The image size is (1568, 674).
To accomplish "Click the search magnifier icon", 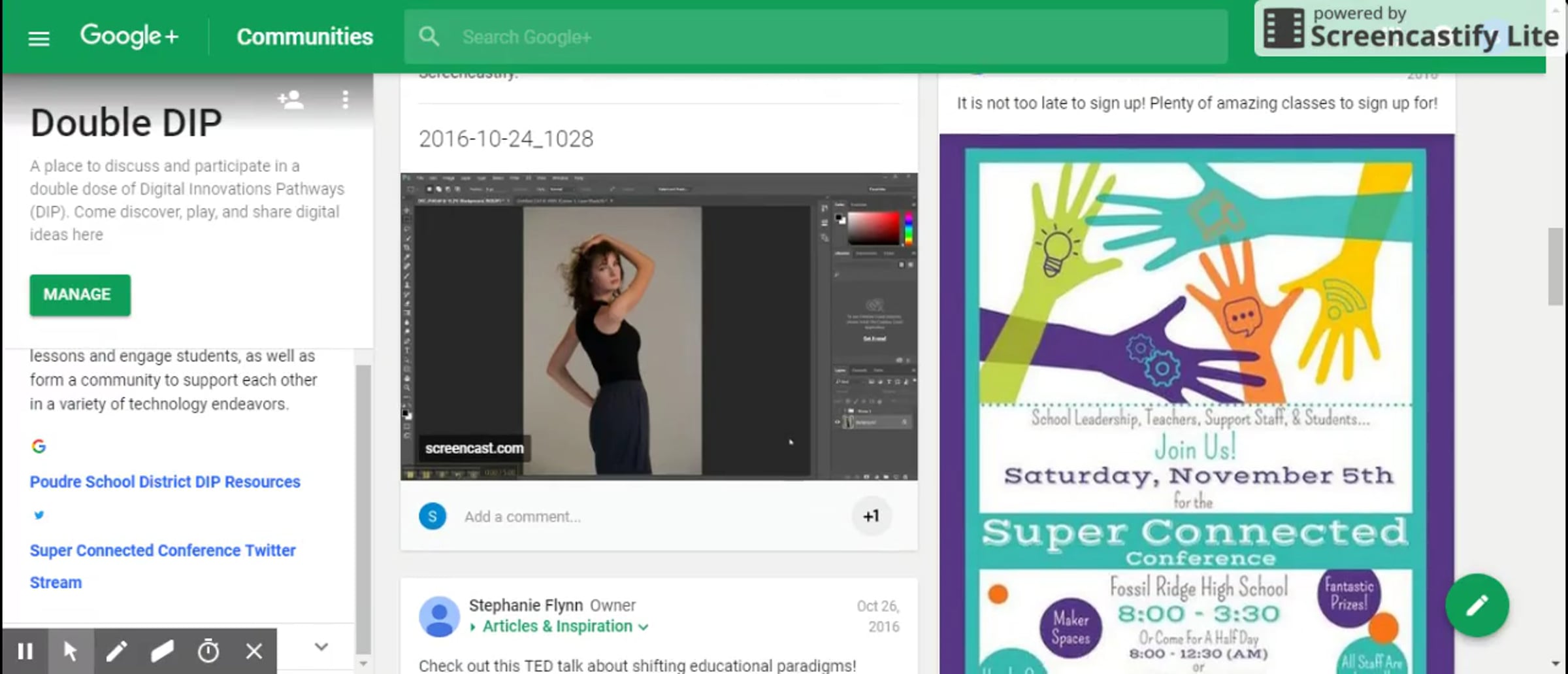I will (429, 37).
